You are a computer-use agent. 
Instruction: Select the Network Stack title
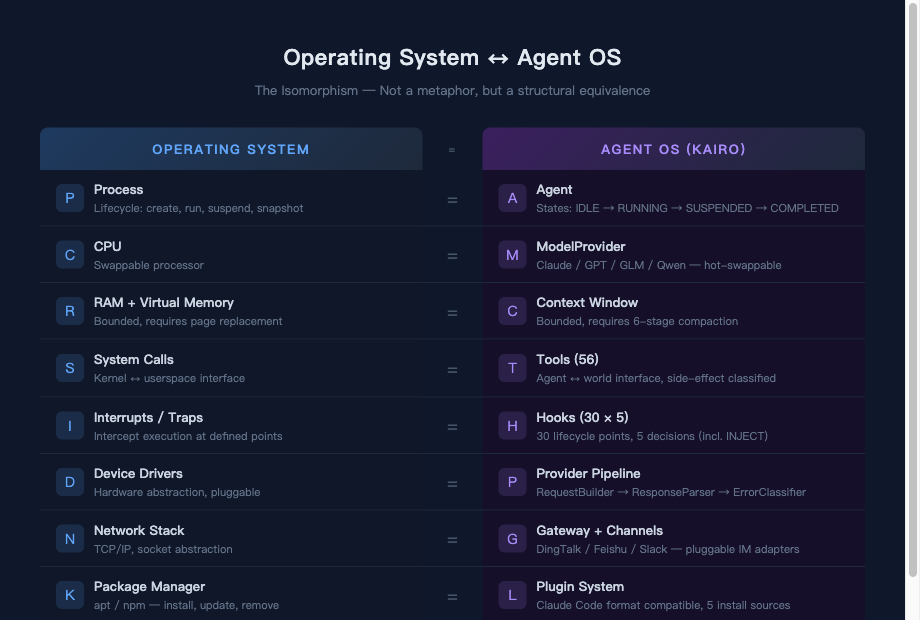(139, 530)
